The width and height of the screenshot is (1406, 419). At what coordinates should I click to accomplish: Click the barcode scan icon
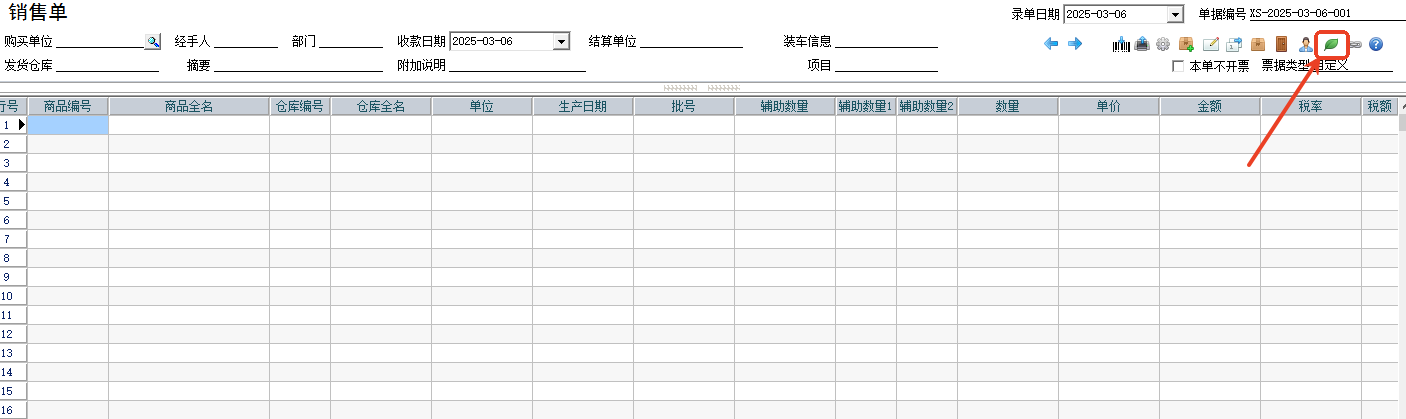[x=1121, y=44]
